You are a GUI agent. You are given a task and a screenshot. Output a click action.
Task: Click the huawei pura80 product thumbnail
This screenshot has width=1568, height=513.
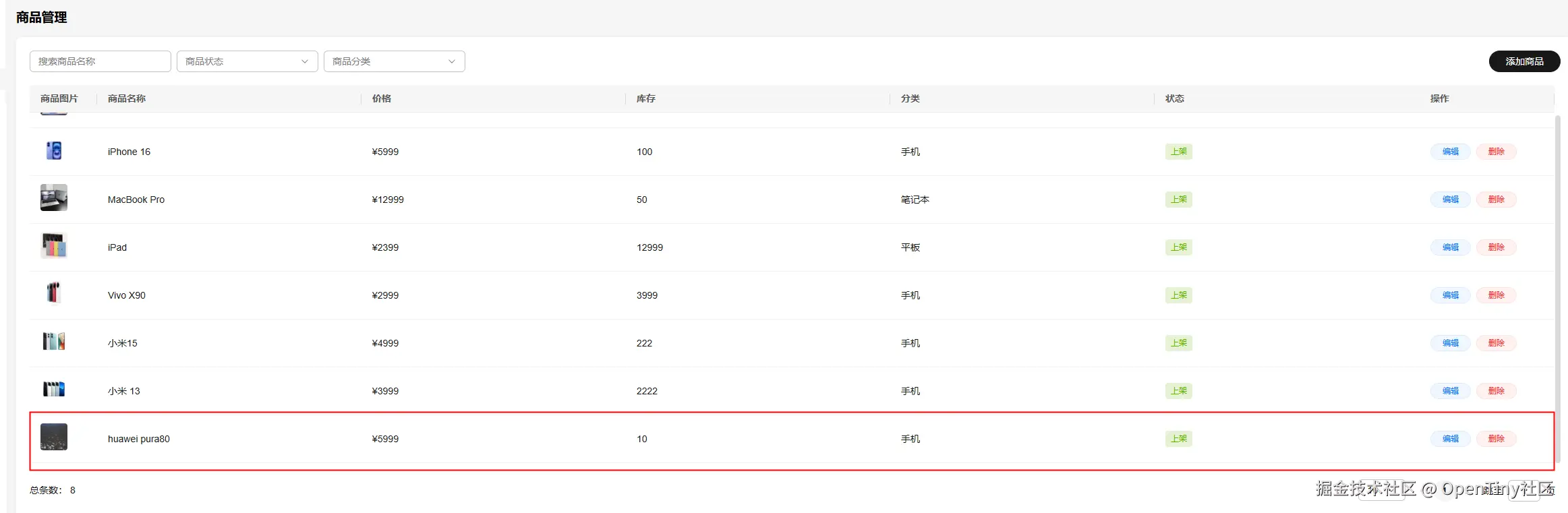54,437
